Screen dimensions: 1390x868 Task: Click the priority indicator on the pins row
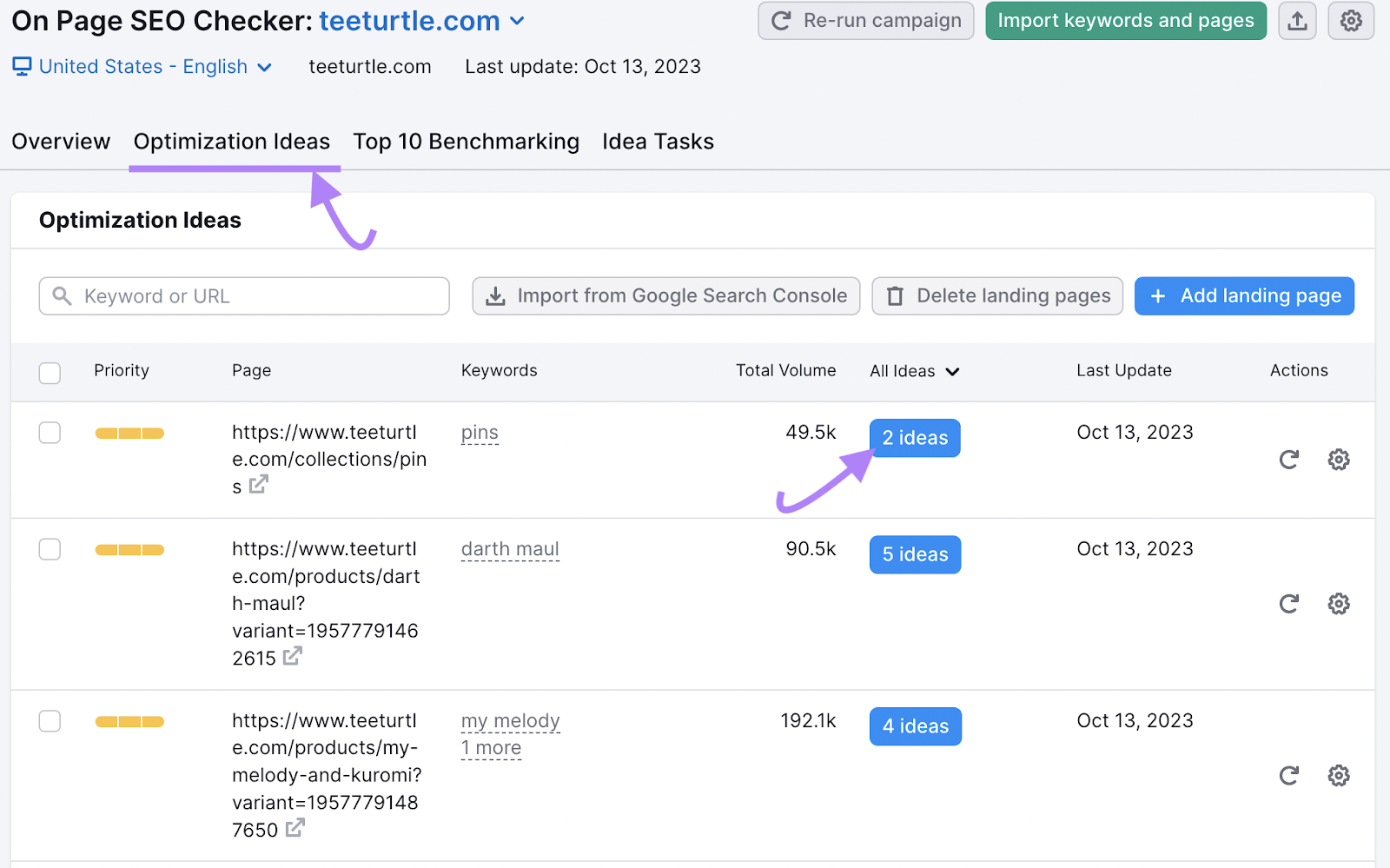tap(129, 432)
